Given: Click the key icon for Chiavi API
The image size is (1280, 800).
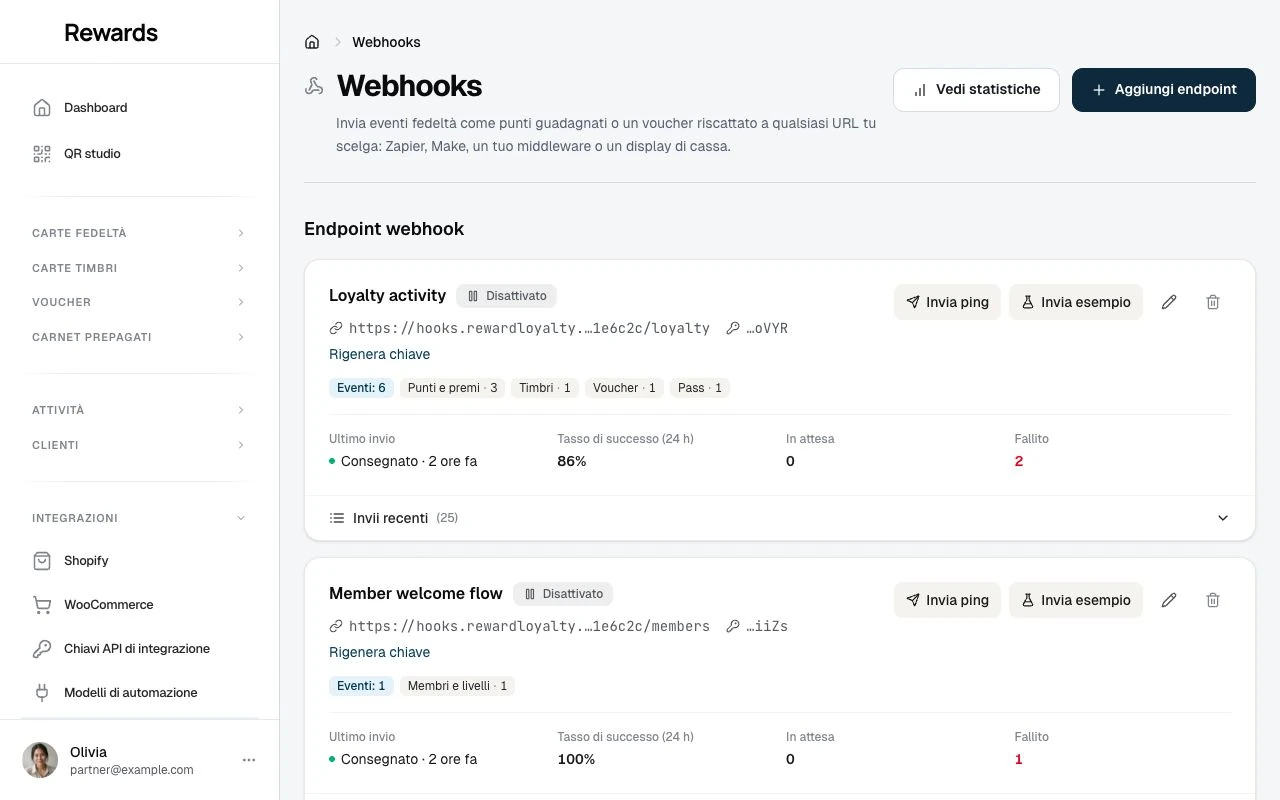Looking at the screenshot, I should click(x=42, y=649).
